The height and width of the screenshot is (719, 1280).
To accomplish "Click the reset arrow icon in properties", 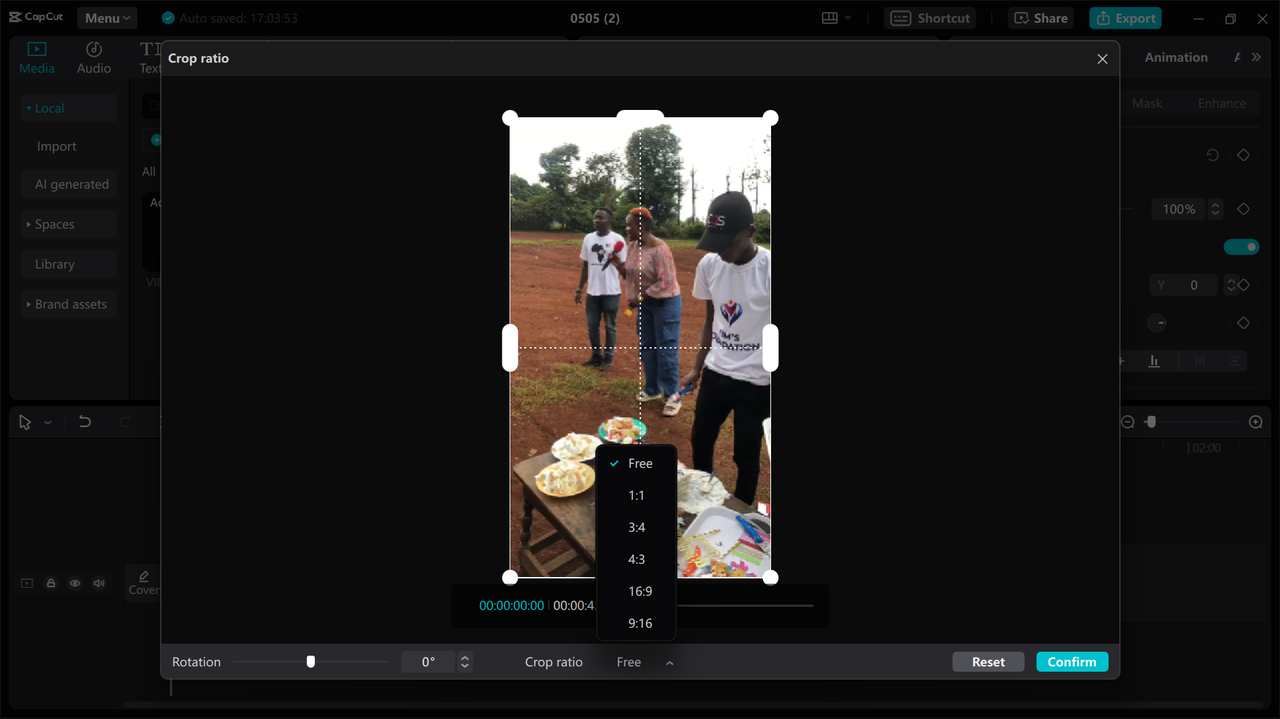I will (1213, 155).
